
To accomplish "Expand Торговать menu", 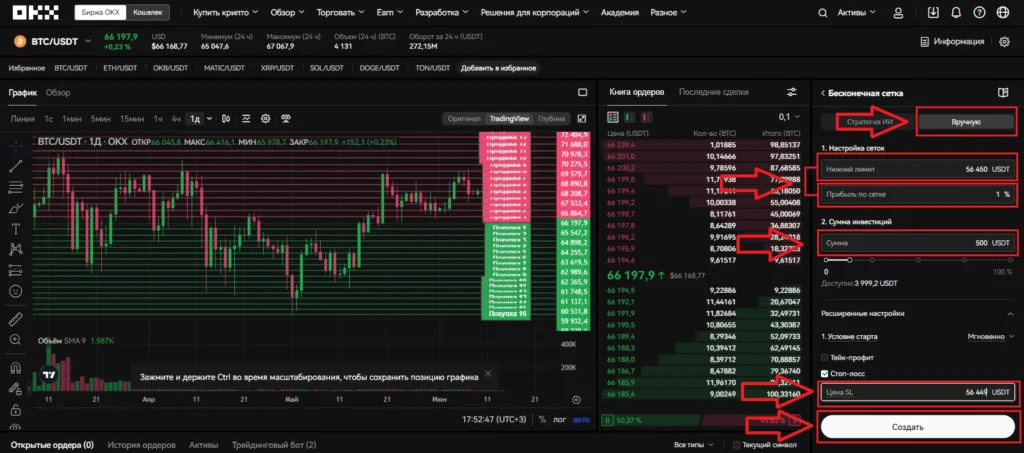I will pos(340,12).
